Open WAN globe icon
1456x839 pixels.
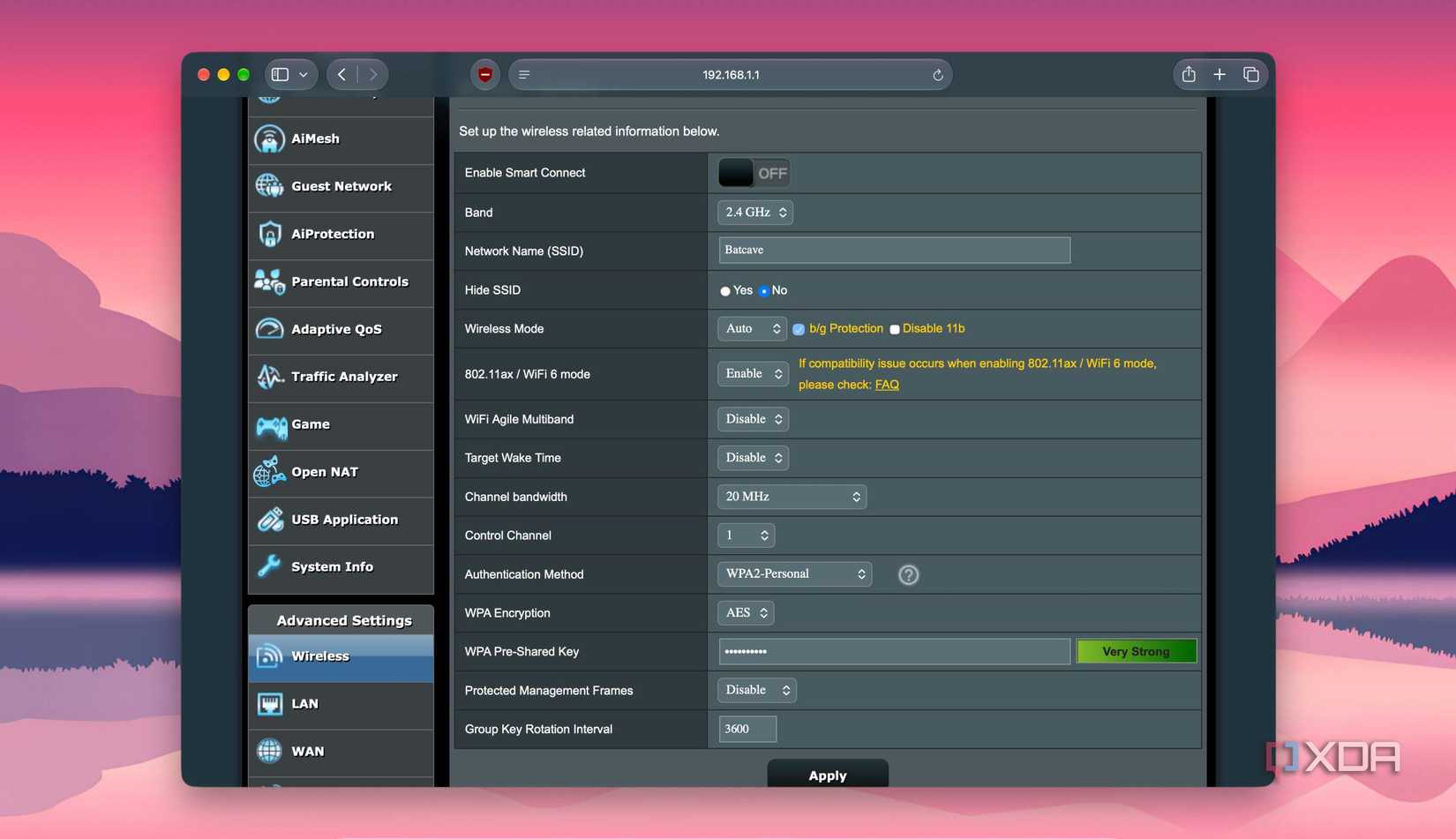click(x=269, y=752)
